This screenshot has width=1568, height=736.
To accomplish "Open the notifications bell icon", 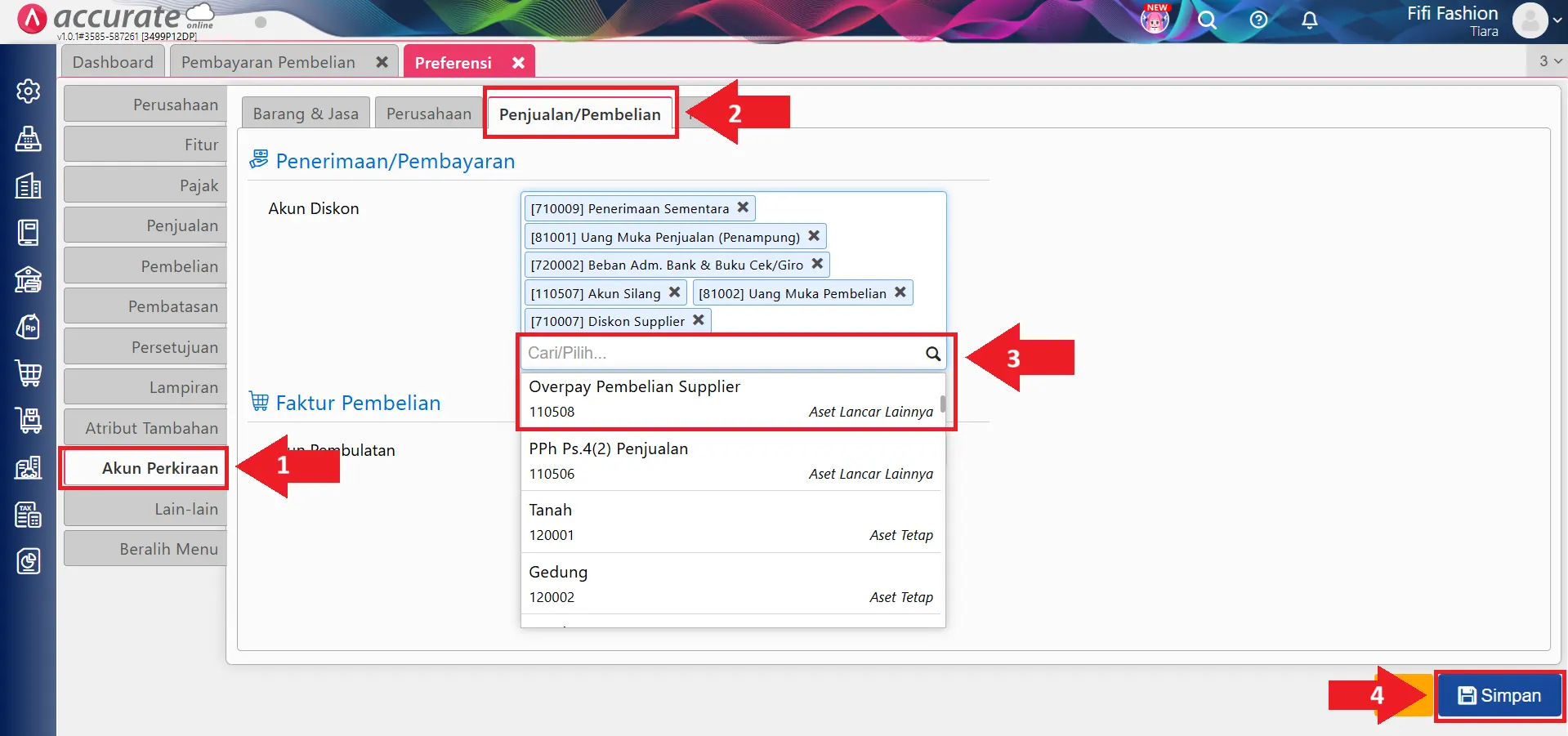I will [1309, 20].
